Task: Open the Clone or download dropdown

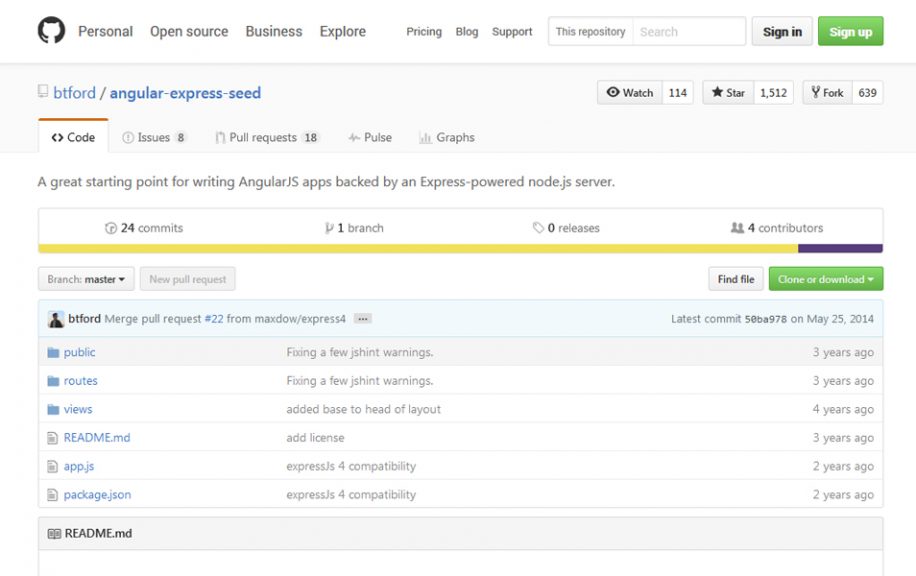Action: tap(826, 279)
